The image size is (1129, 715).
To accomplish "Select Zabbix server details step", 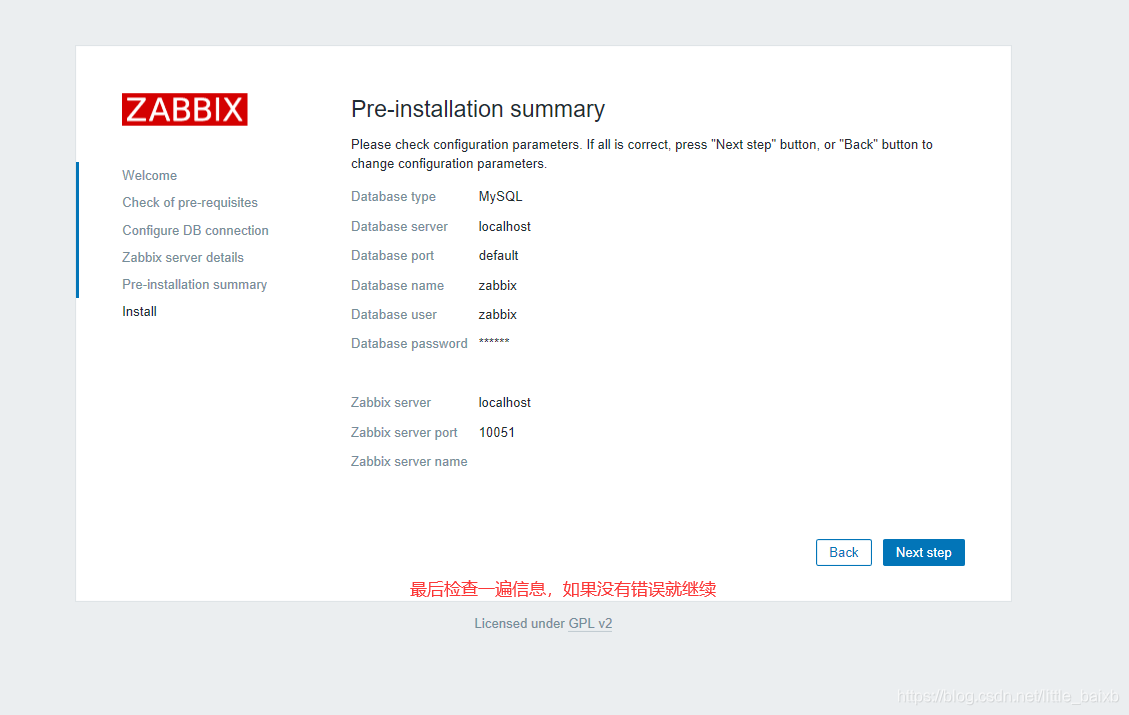I will [x=183, y=257].
